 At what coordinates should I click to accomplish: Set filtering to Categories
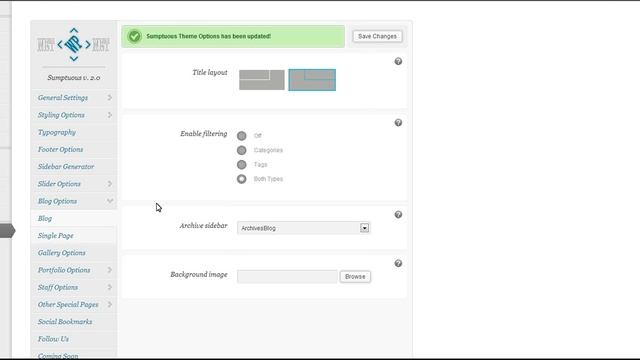(242, 150)
